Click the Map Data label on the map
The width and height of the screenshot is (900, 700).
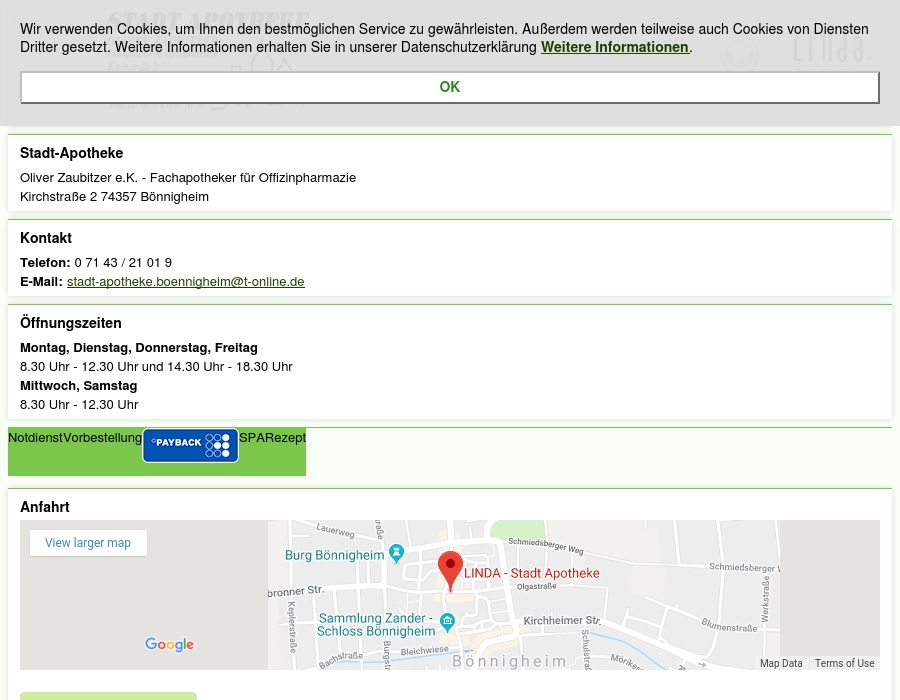coord(781,663)
